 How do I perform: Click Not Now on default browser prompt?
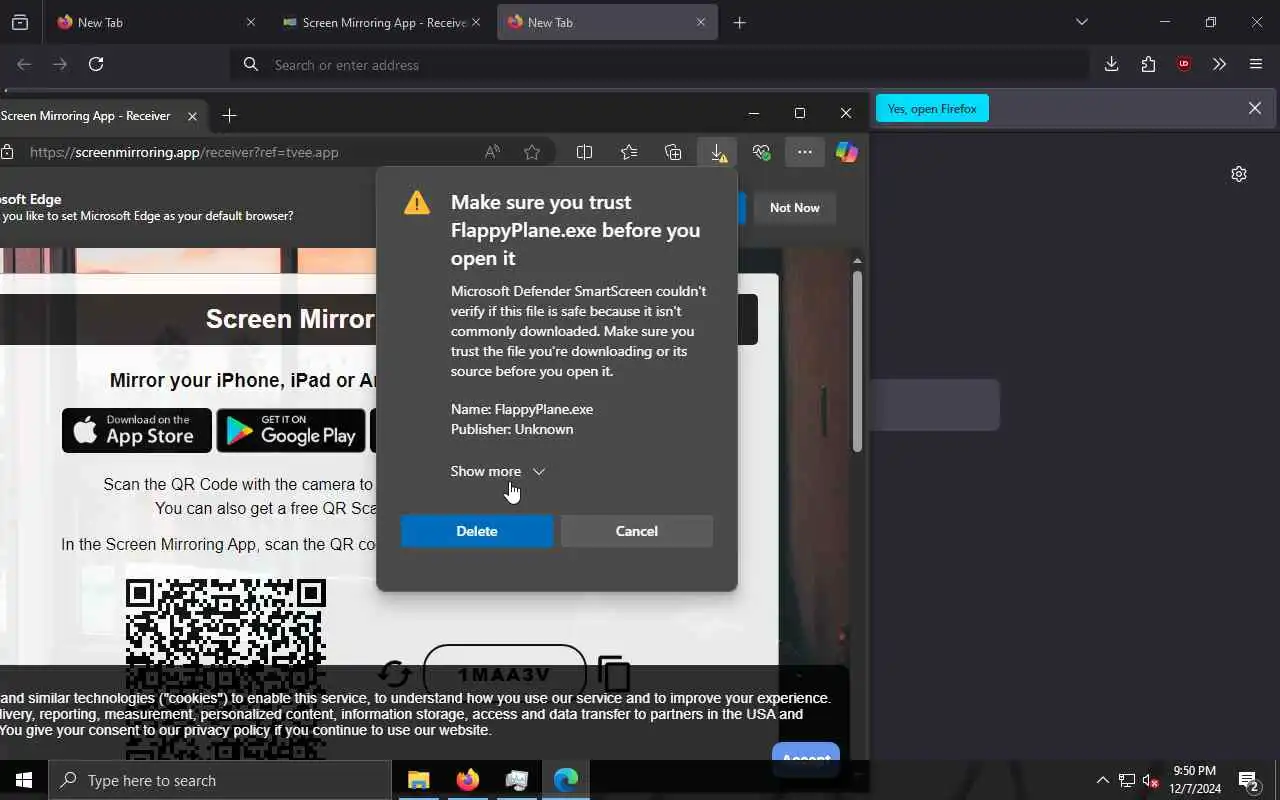(x=795, y=208)
